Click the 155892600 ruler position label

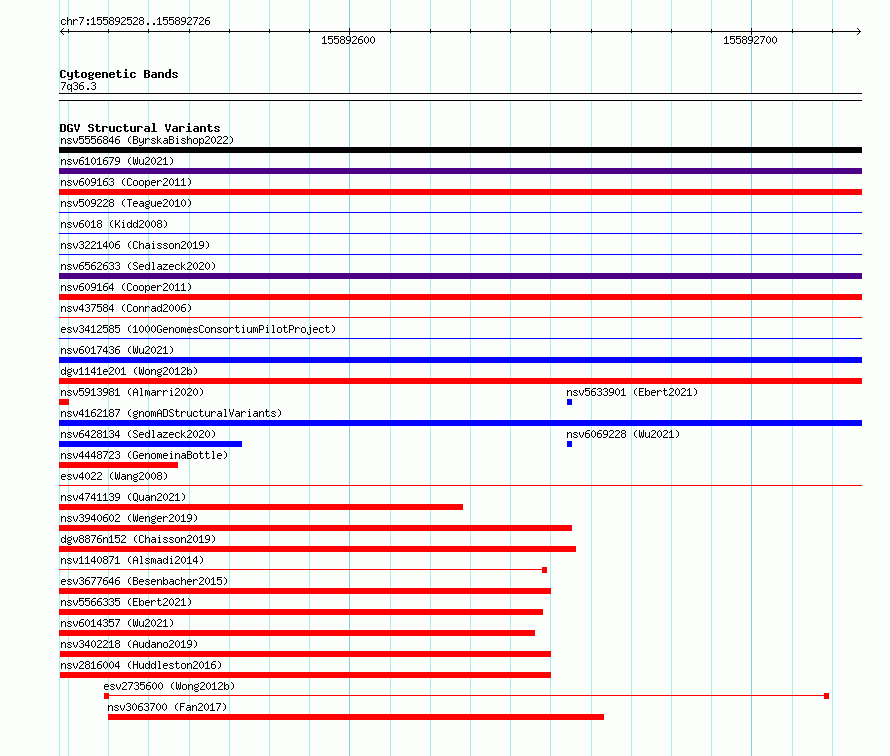pos(348,40)
